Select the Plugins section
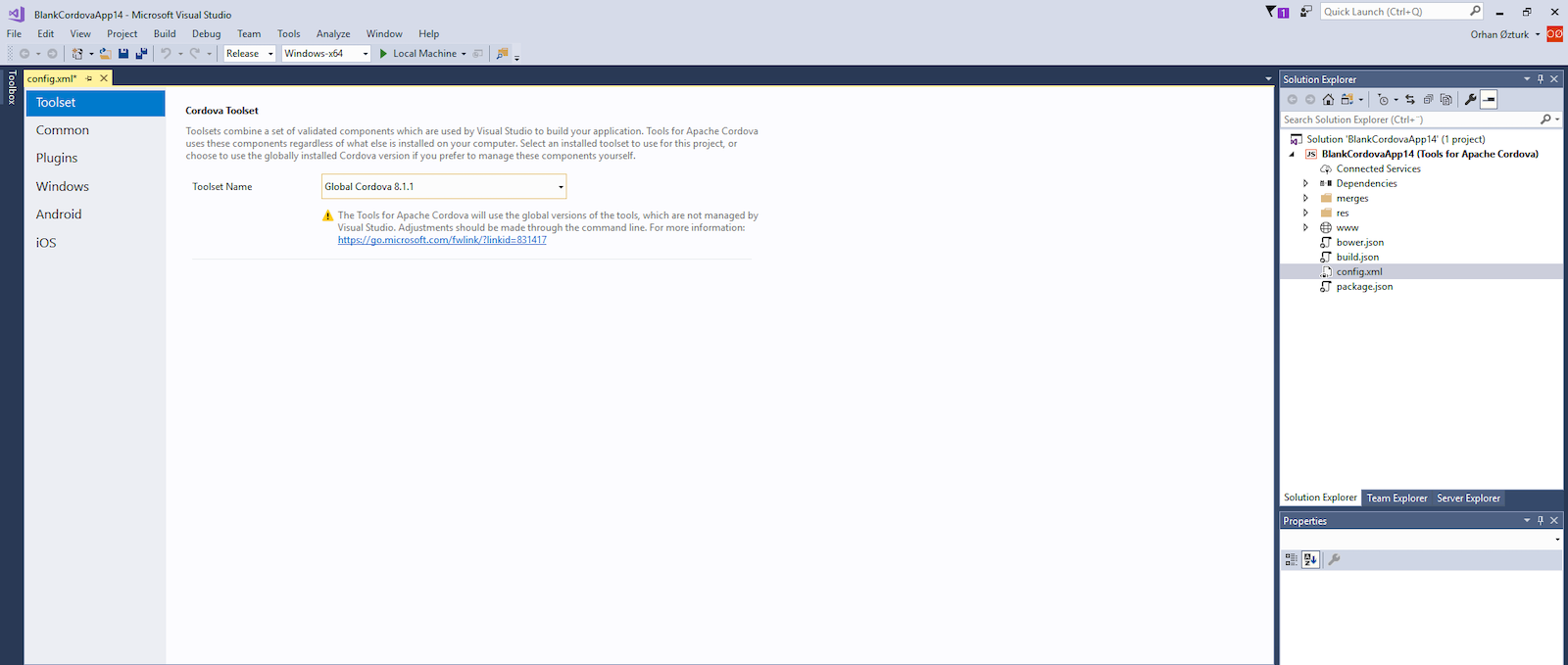The height and width of the screenshot is (665, 1568). [x=95, y=158]
